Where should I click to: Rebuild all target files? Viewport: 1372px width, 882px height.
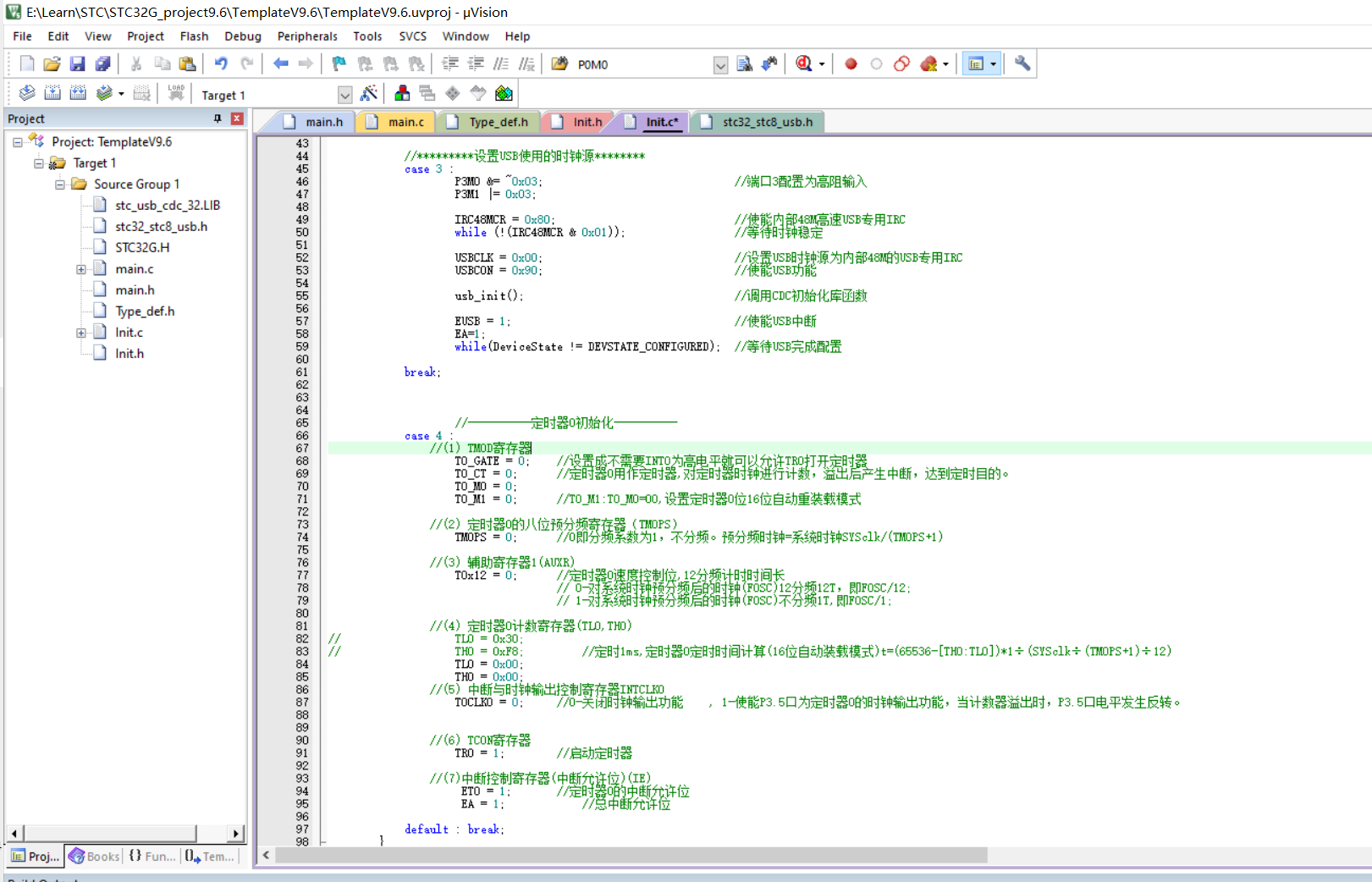78,93
